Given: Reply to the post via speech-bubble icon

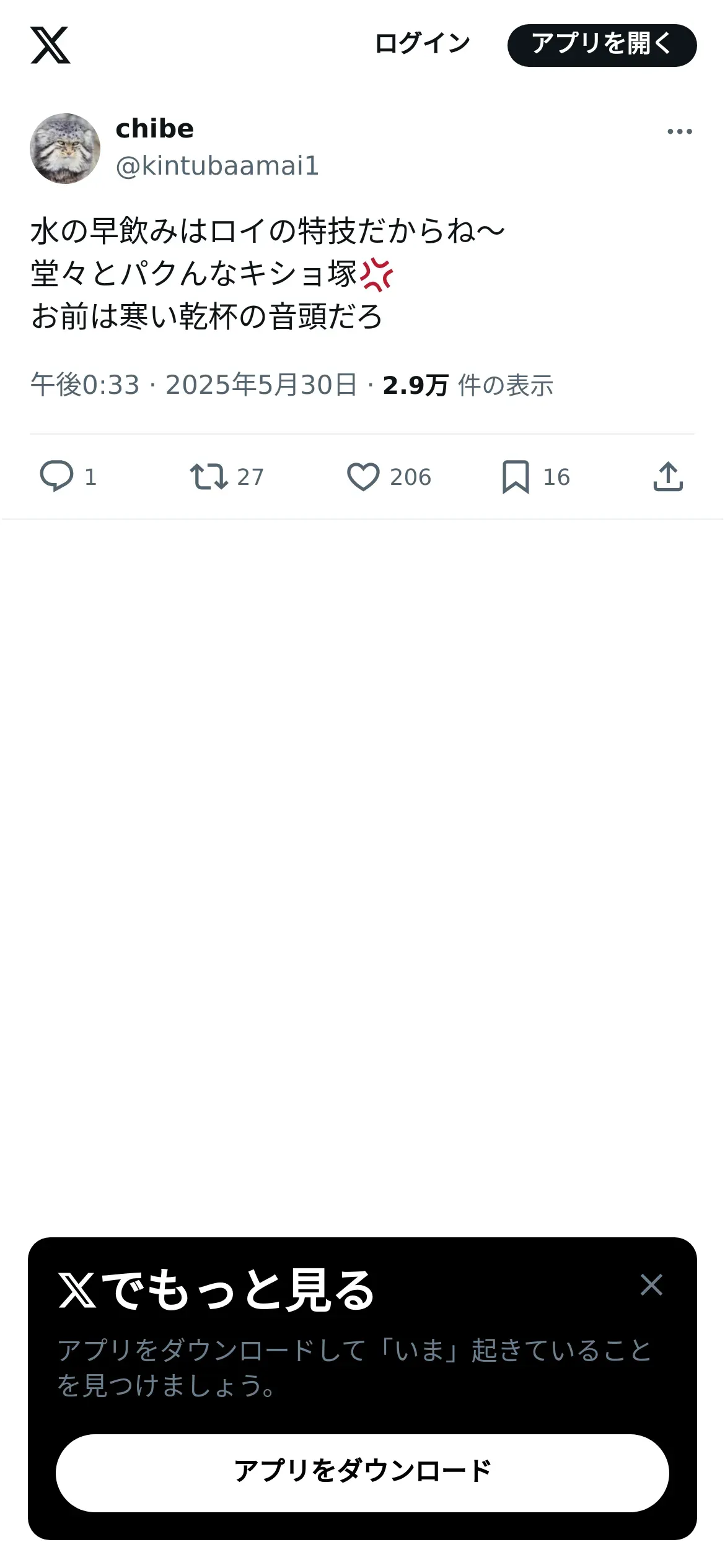Looking at the screenshot, I should tap(56, 476).
